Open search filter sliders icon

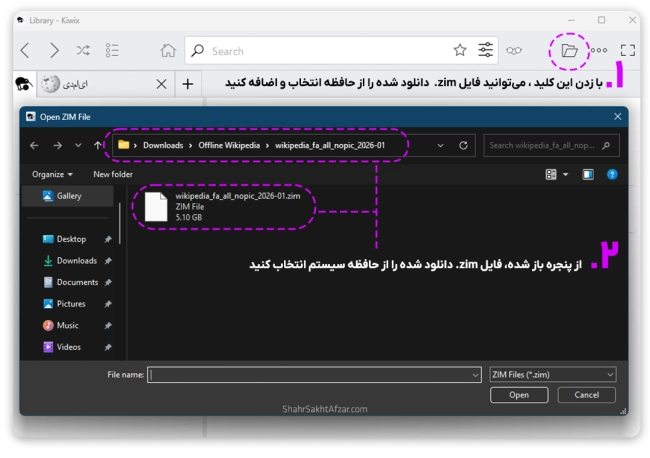point(485,50)
